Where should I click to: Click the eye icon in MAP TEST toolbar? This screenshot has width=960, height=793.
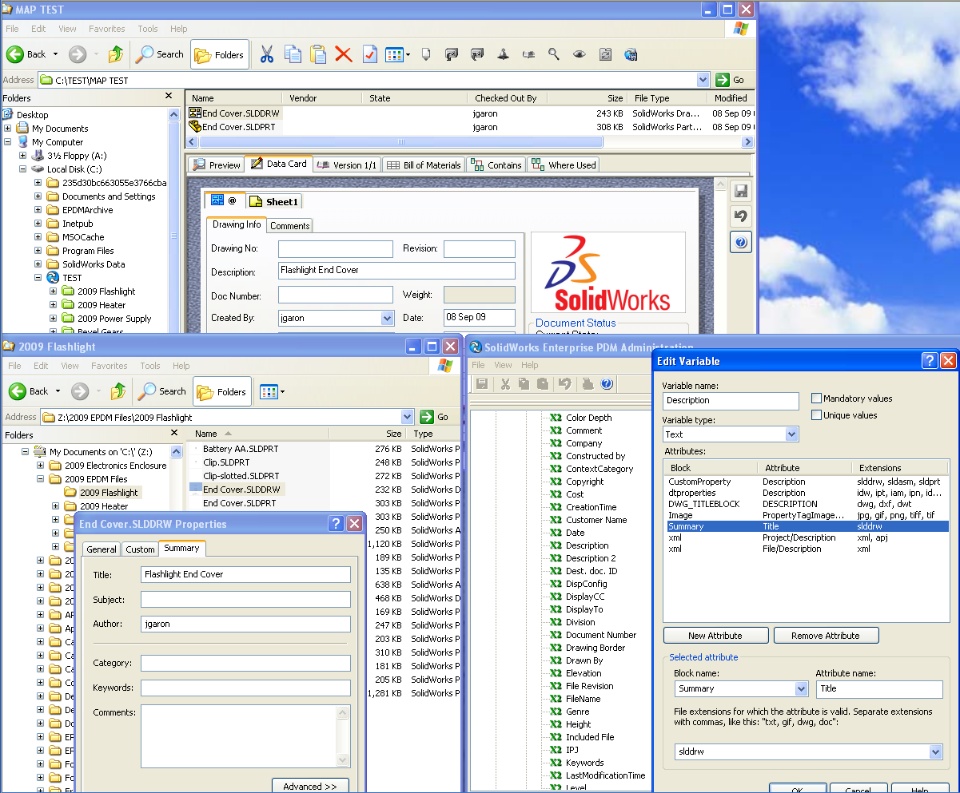pos(579,54)
